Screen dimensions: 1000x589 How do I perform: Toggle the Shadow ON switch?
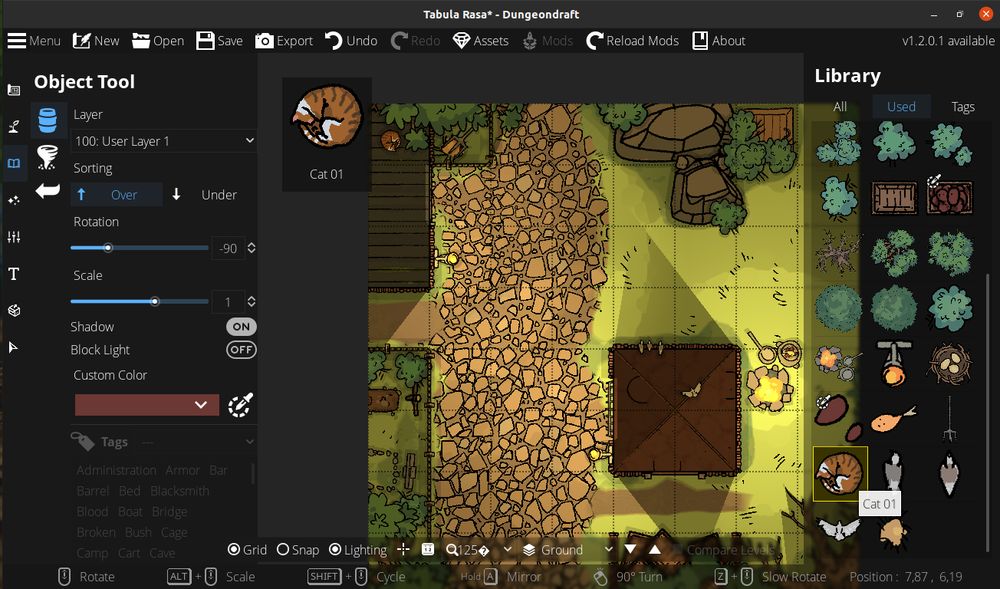tap(241, 326)
